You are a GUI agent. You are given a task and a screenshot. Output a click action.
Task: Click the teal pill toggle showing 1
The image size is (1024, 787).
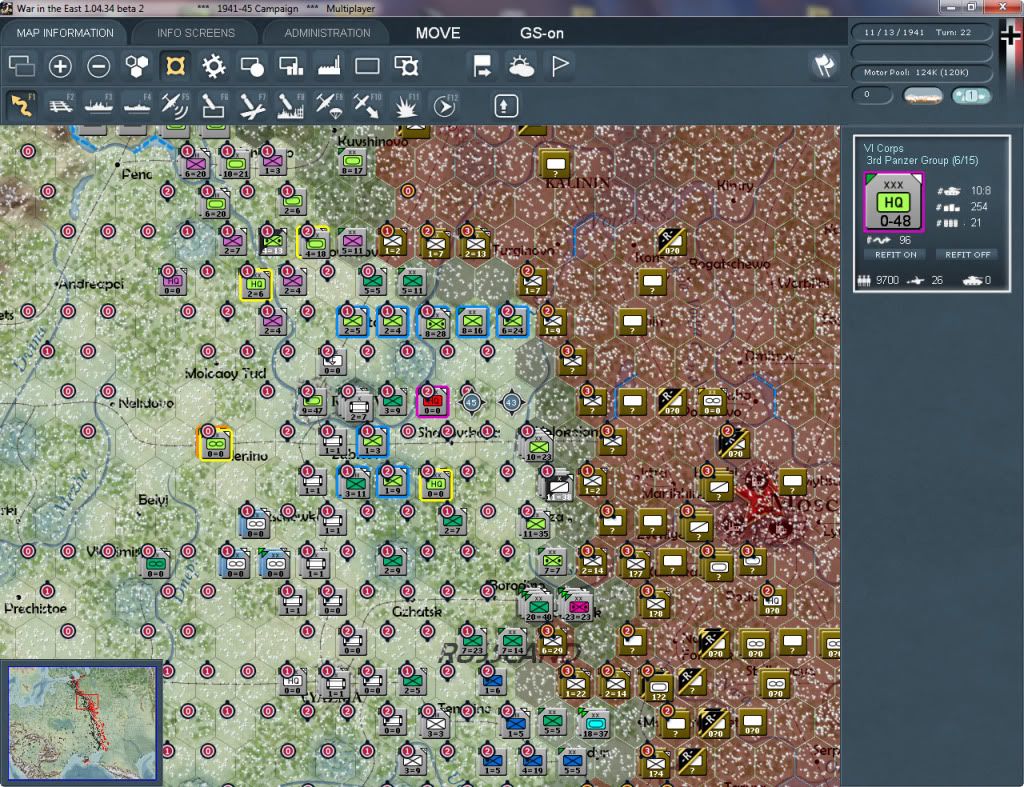(971, 96)
